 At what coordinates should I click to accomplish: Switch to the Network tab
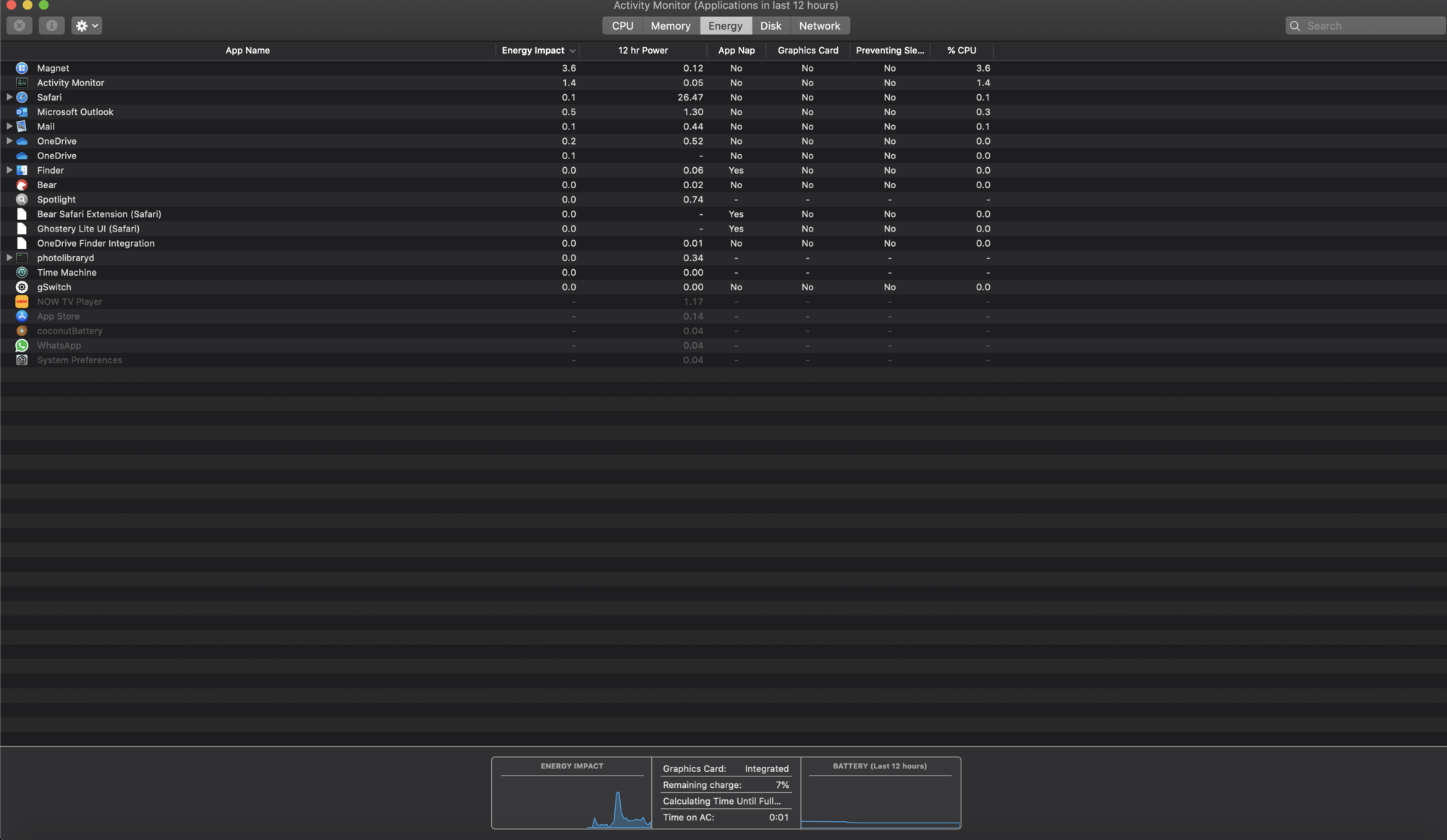820,25
